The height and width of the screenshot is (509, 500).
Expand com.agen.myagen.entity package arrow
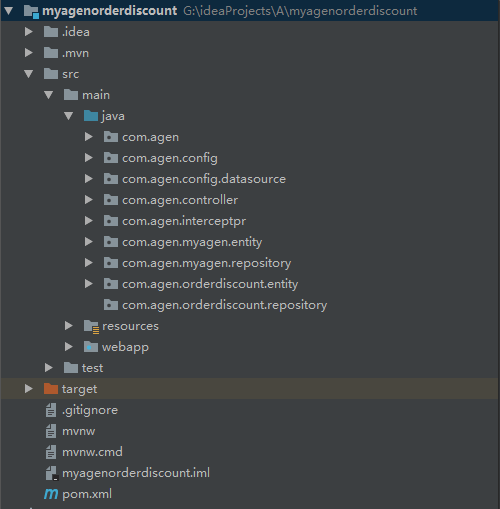tap(88, 242)
